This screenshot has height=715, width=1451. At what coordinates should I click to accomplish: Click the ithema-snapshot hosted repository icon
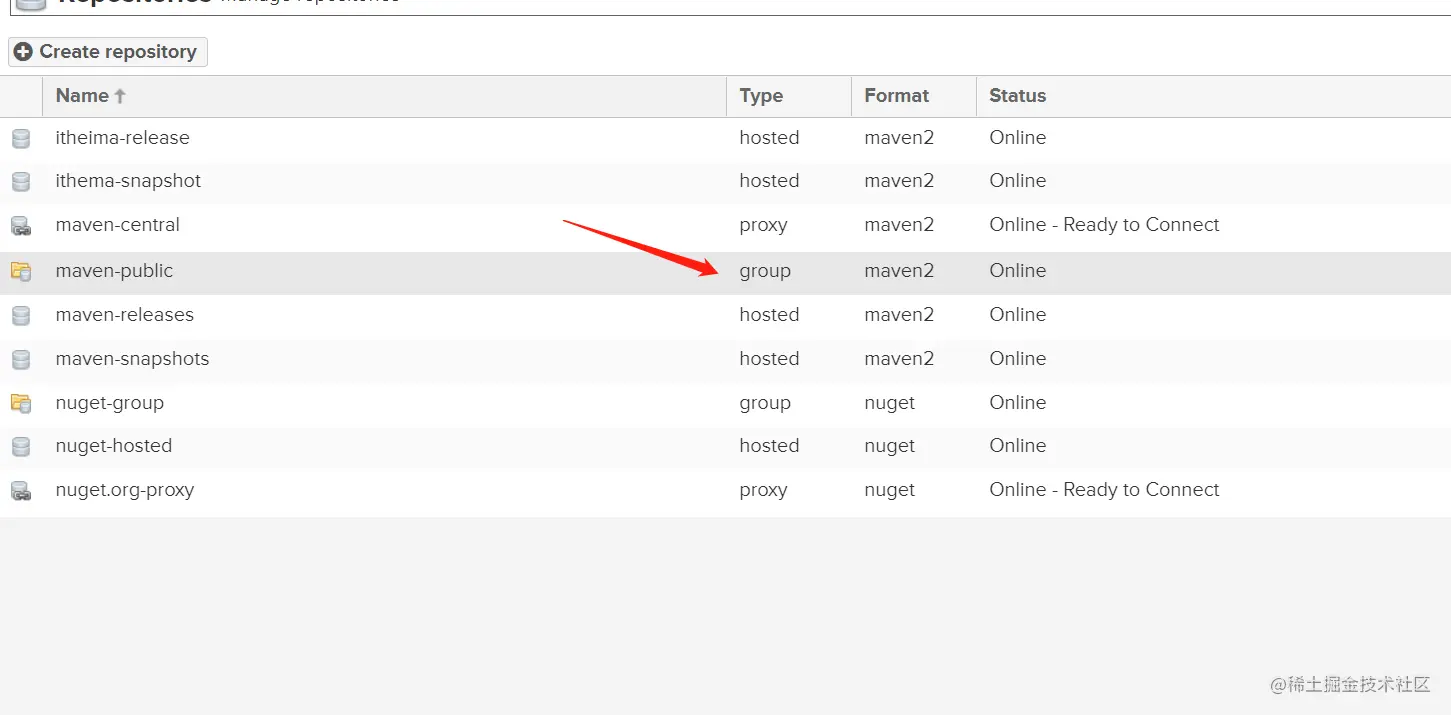click(21, 181)
